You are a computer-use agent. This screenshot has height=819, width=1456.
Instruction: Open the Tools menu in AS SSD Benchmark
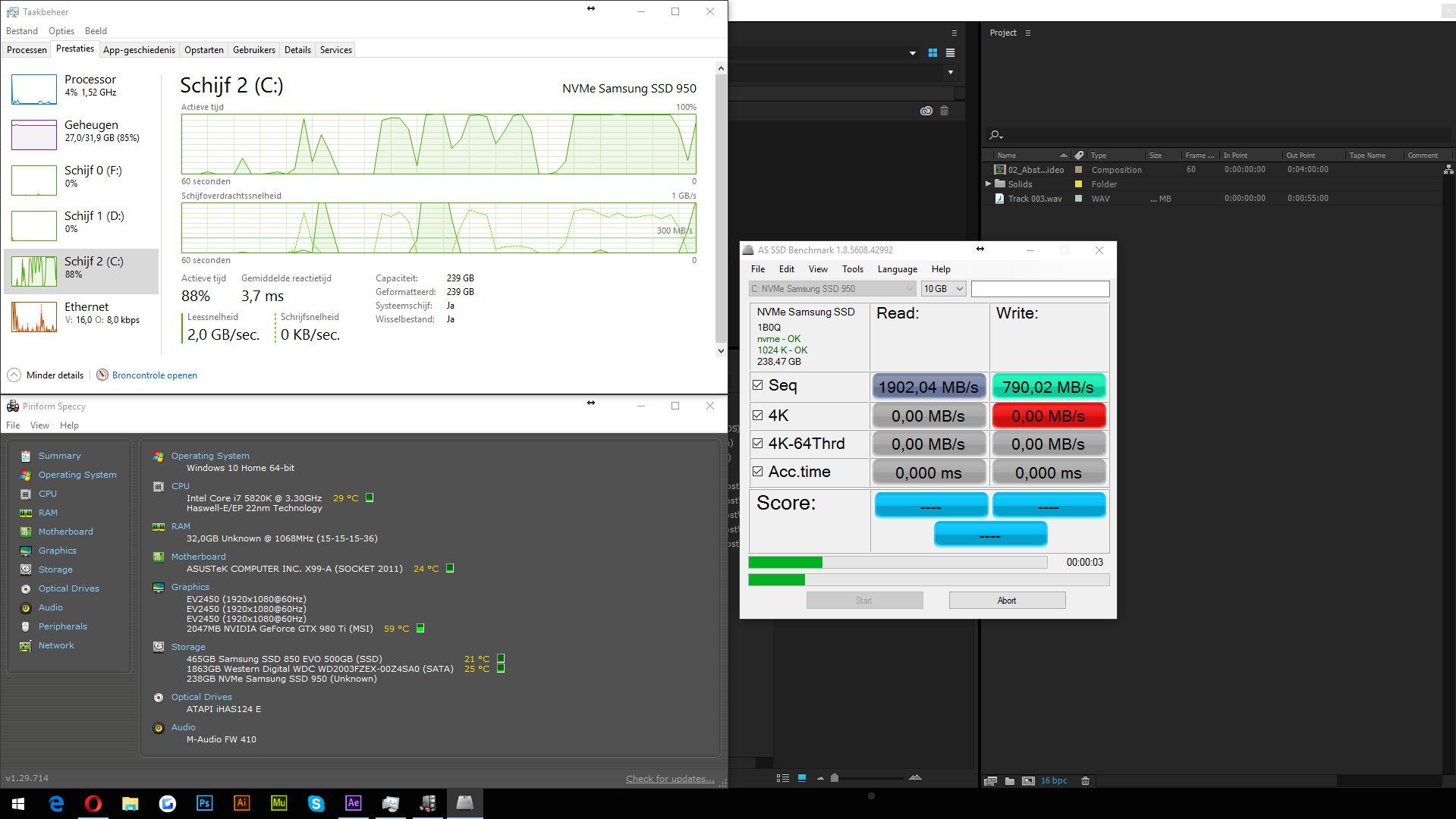[x=853, y=269]
